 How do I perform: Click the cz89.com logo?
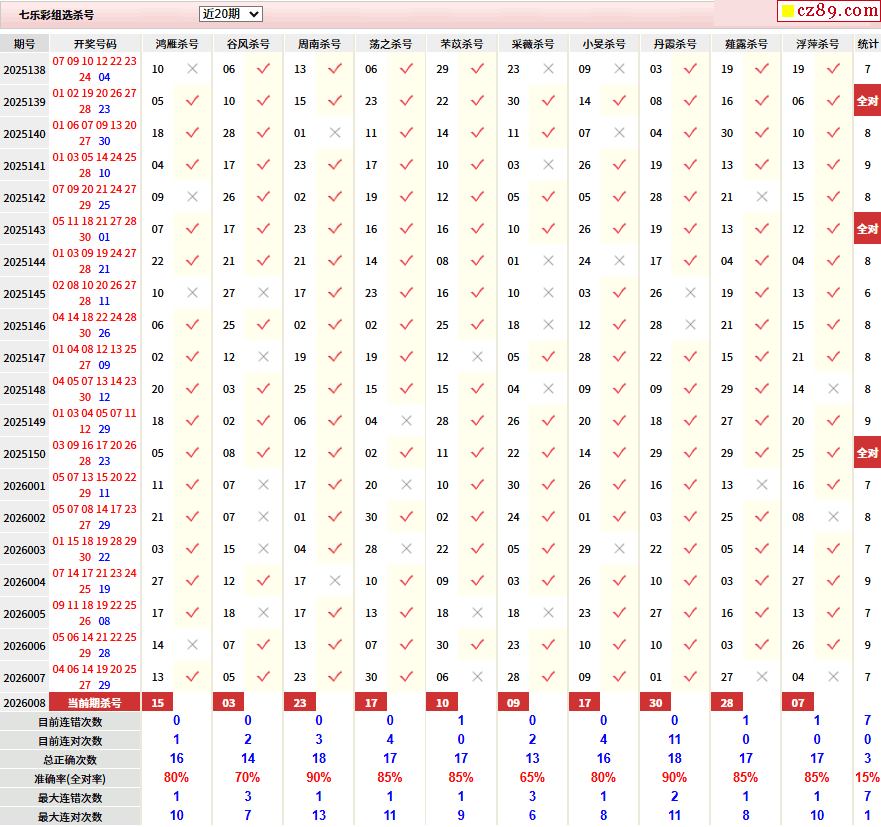[829, 11]
